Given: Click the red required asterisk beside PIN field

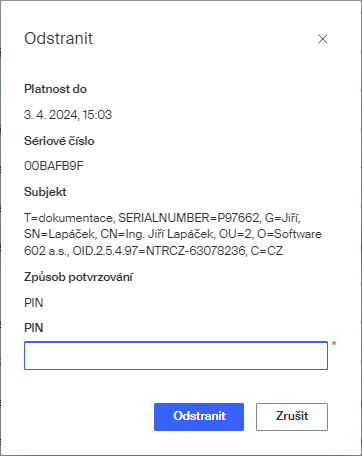Looking at the screenshot, I should (x=334, y=344).
